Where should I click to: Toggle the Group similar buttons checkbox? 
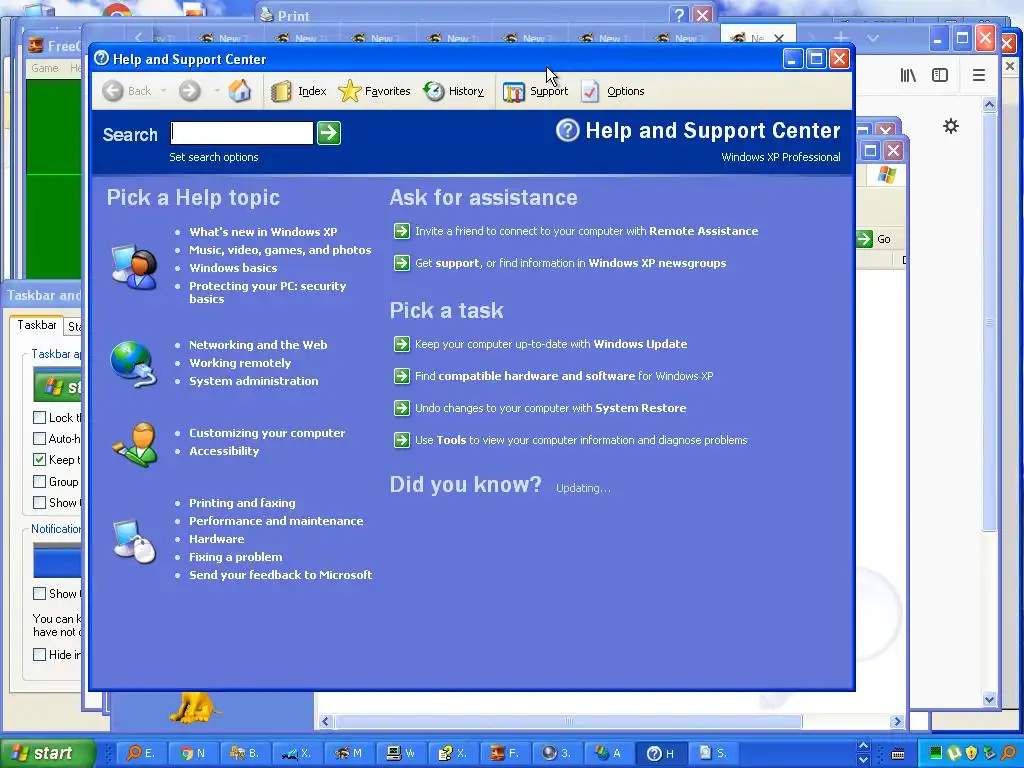[x=39, y=481]
